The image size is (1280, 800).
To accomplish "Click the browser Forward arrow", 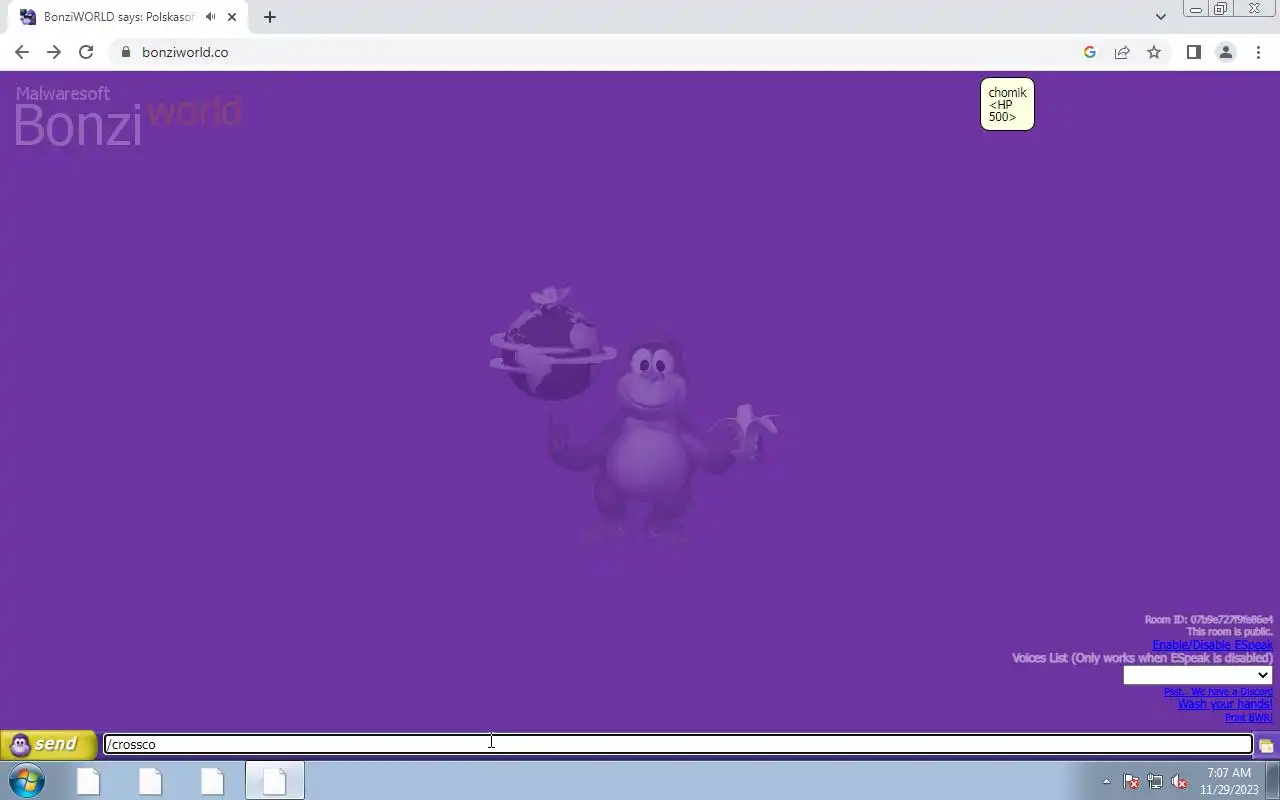I will pyautogui.click(x=54, y=52).
